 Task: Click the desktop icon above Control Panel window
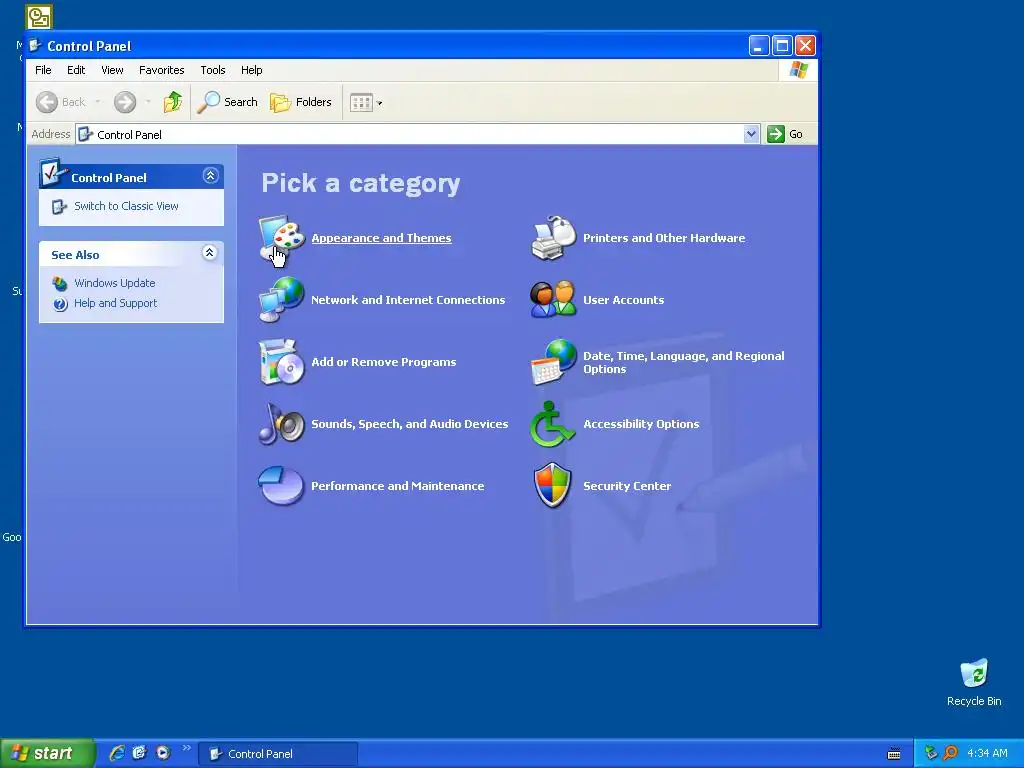(39, 17)
